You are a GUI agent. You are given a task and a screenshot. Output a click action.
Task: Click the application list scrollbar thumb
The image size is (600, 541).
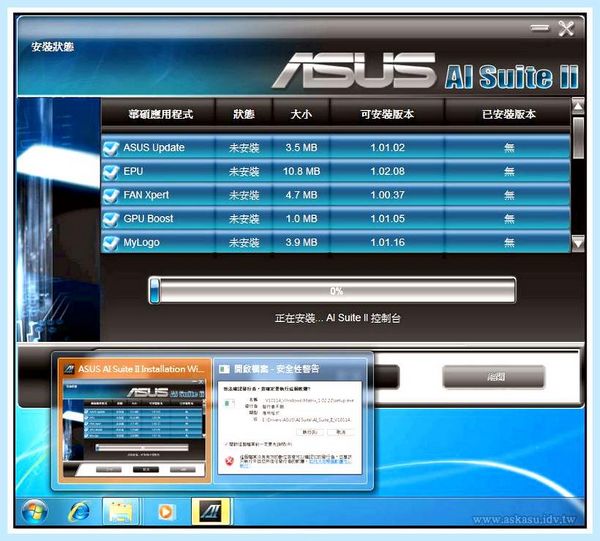[578, 138]
